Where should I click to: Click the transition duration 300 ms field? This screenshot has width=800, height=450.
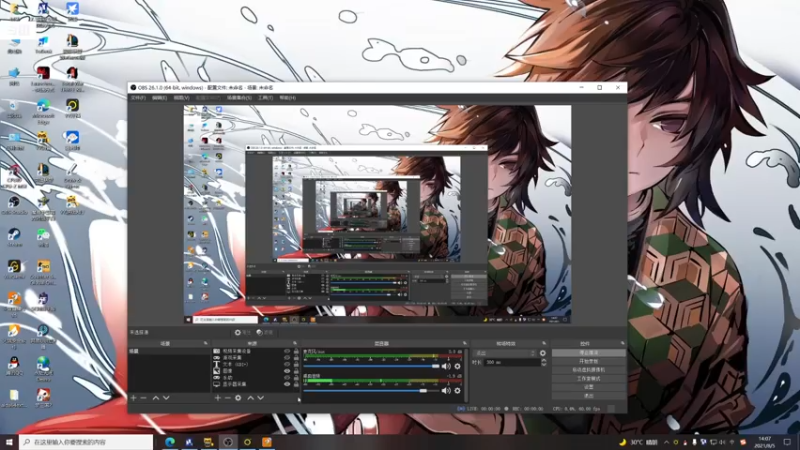coord(512,362)
